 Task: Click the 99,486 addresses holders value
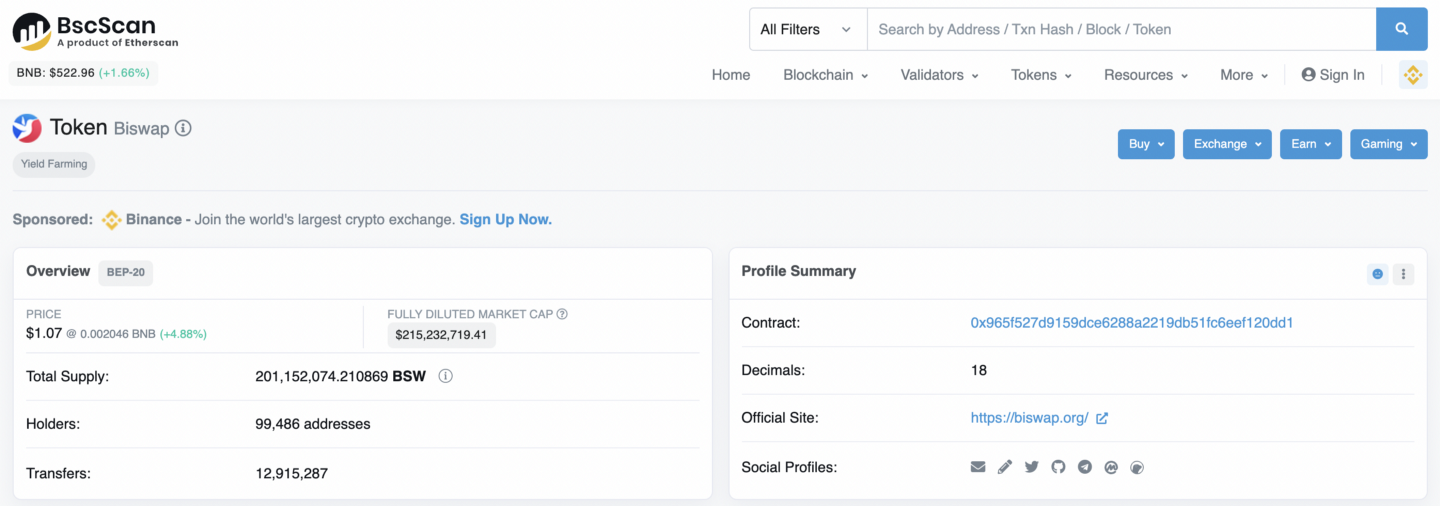point(313,424)
